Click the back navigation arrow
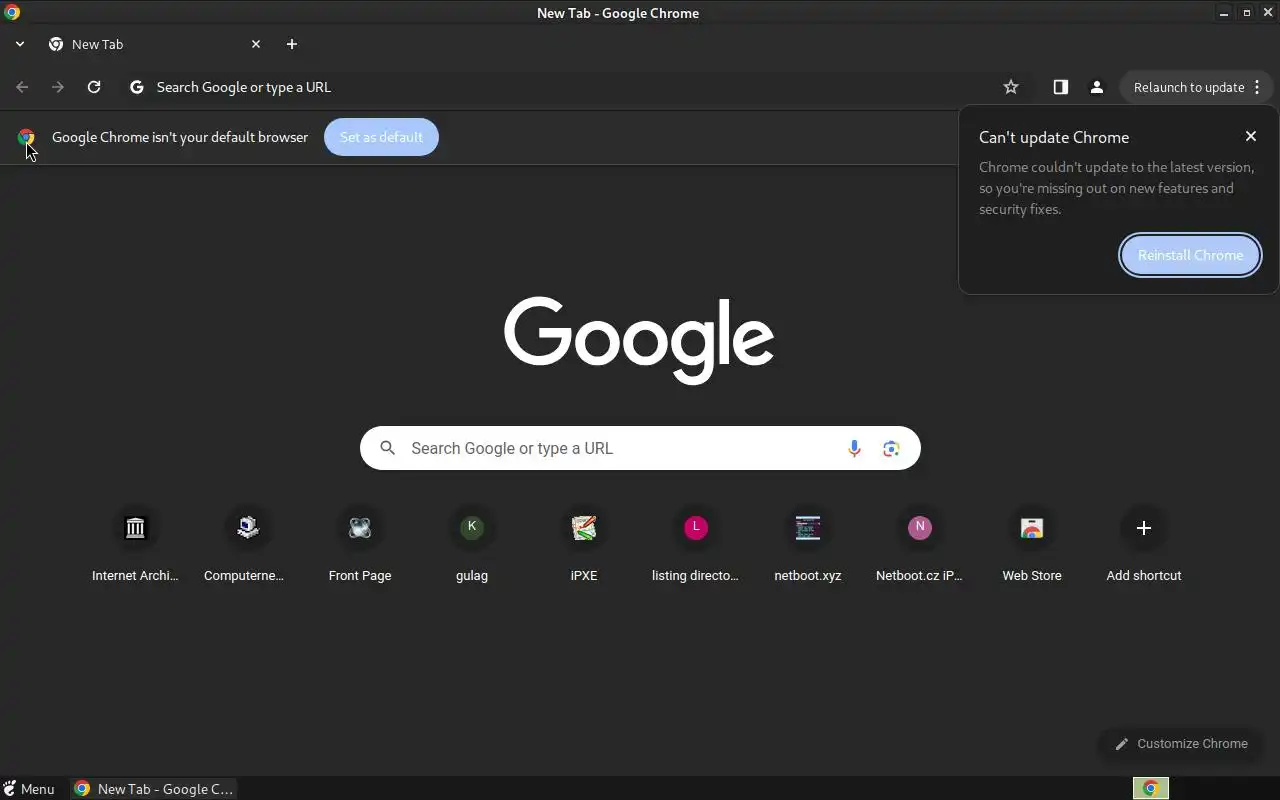This screenshot has height=800, width=1280. click(x=22, y=87)
